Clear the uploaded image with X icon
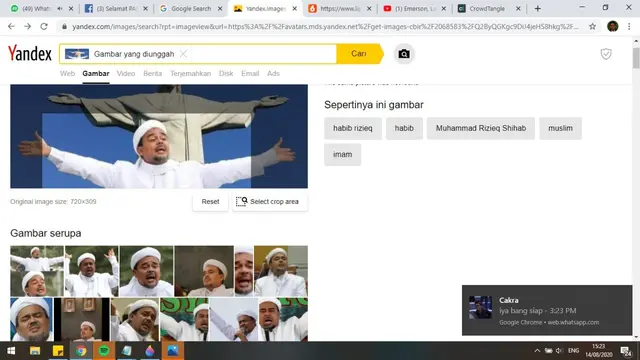Viewport: 640px width, 360px height. pyautogui.click(x=183, y=54)
